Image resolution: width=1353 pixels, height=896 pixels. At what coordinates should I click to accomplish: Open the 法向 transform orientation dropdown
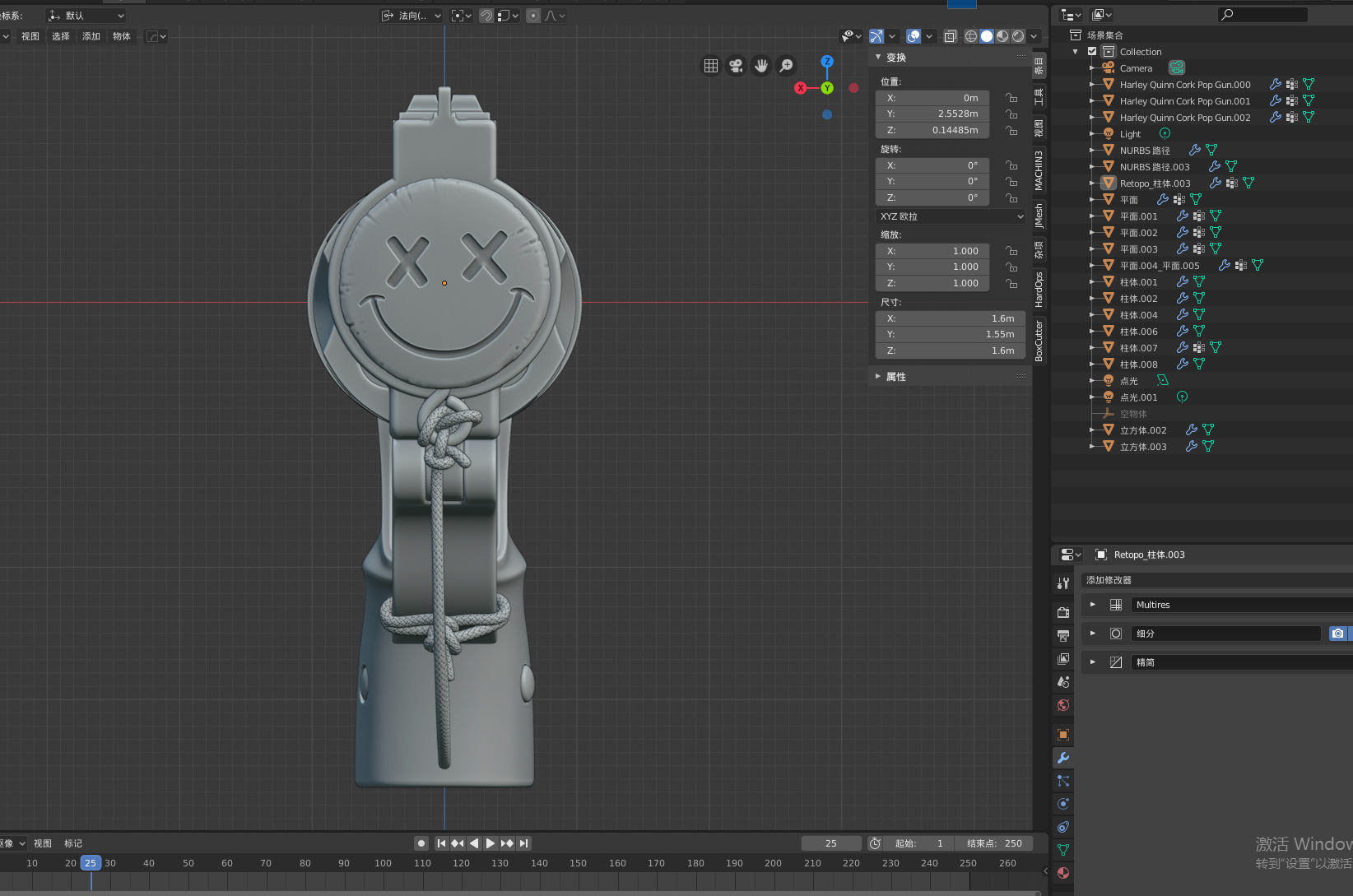[x=411, y=16]
